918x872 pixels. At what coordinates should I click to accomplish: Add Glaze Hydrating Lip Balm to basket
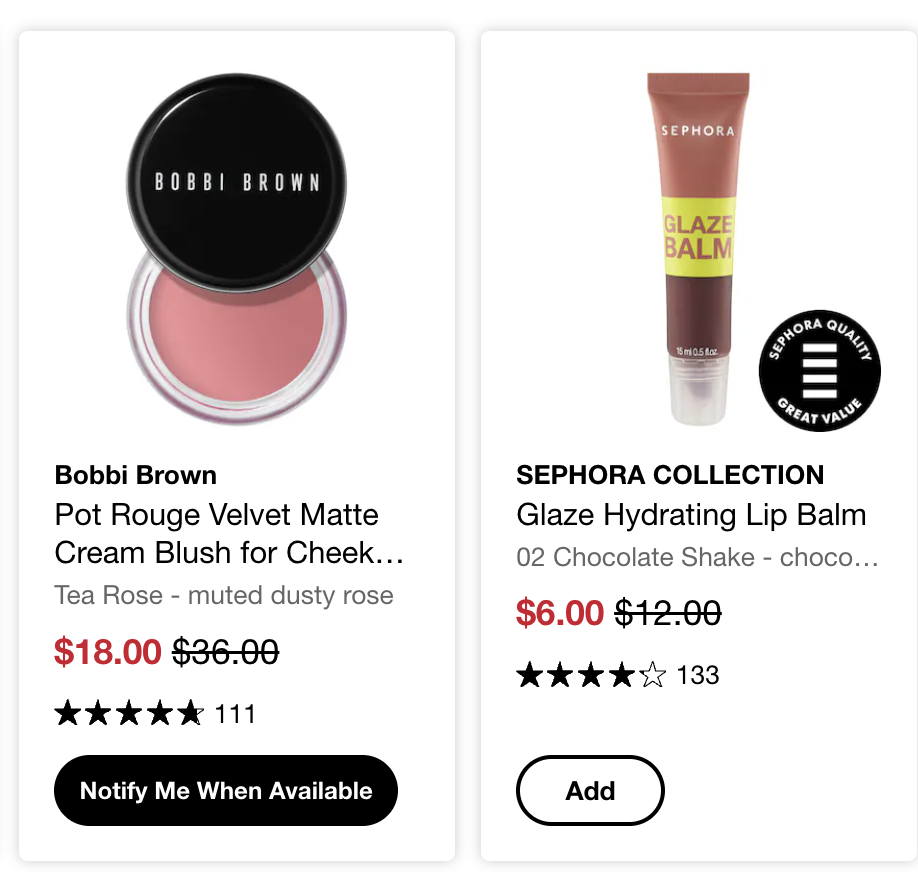(x=590, y=791)
